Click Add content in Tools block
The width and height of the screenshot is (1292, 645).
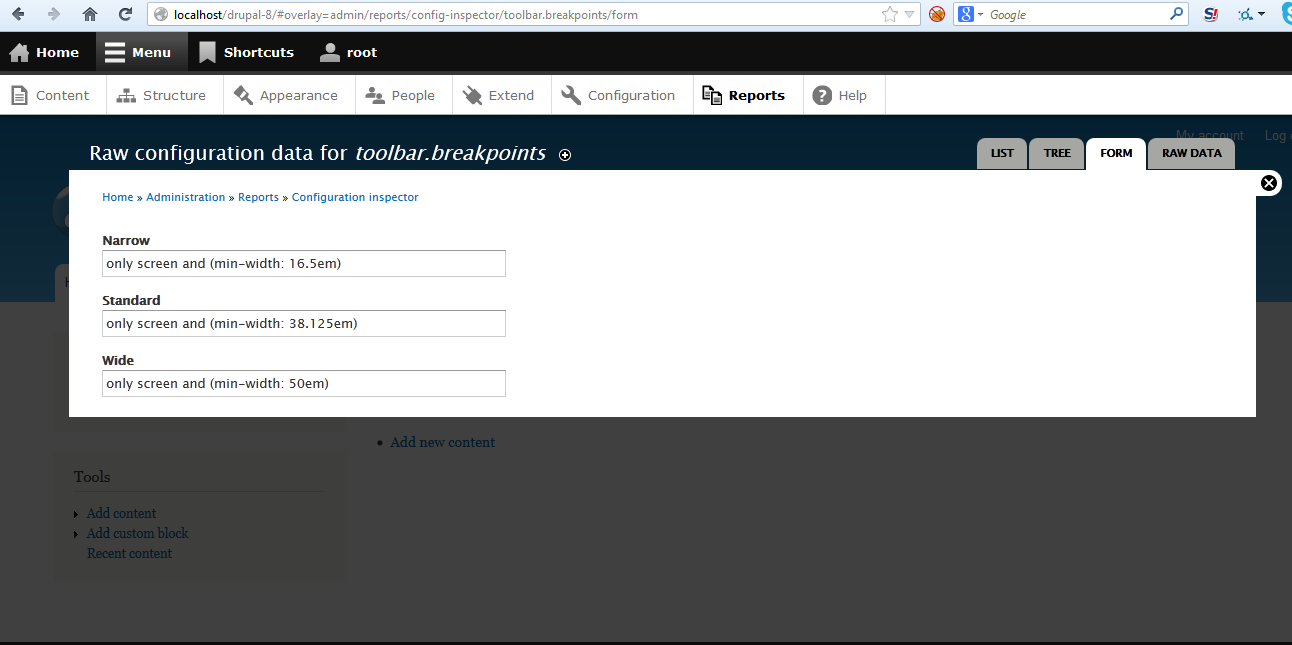pos(121,513)
